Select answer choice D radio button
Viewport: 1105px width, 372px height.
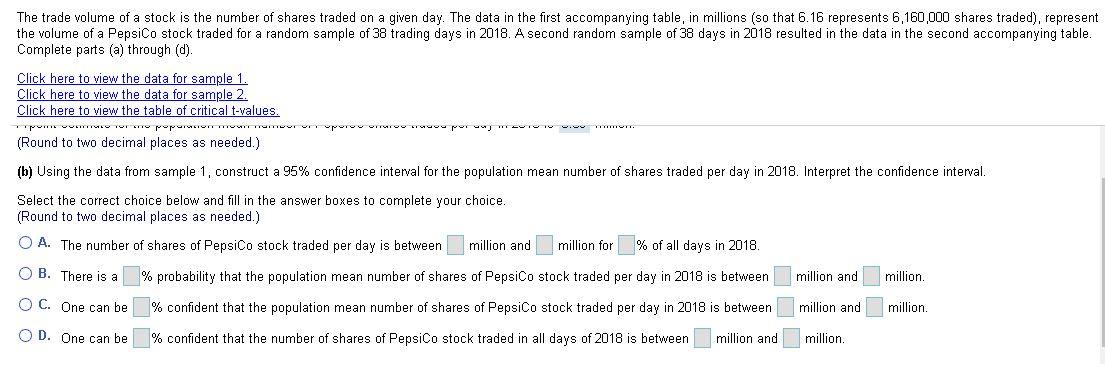25,337
